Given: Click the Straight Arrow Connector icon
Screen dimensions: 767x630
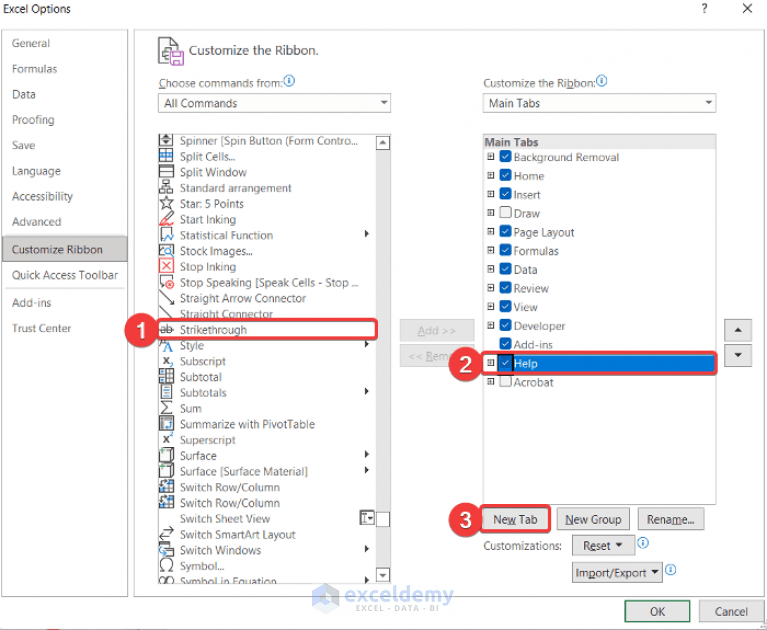Looking at the screenshot, I should pos(166,298).
